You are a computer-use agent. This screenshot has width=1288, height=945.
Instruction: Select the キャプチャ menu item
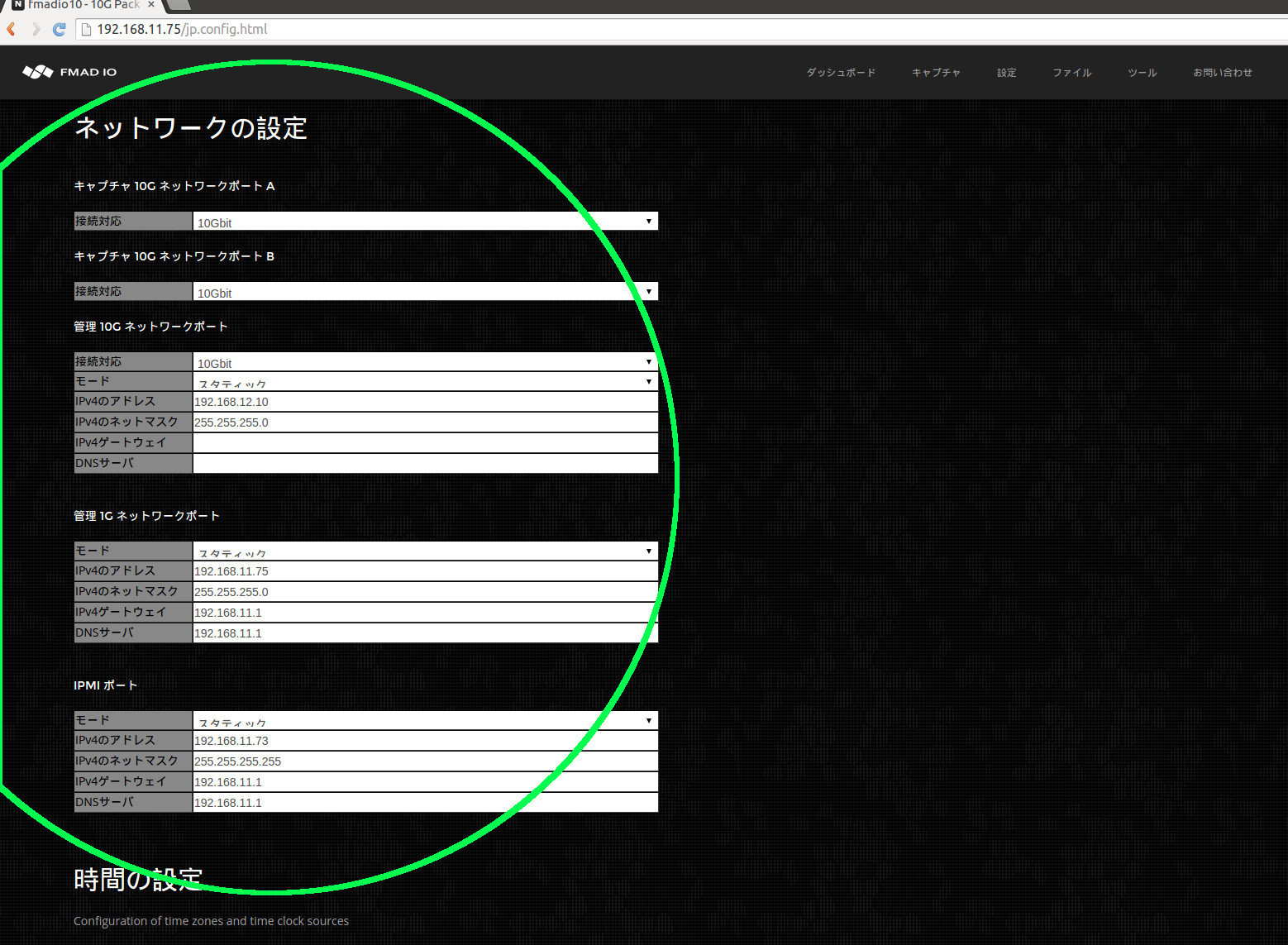[935, 73]
